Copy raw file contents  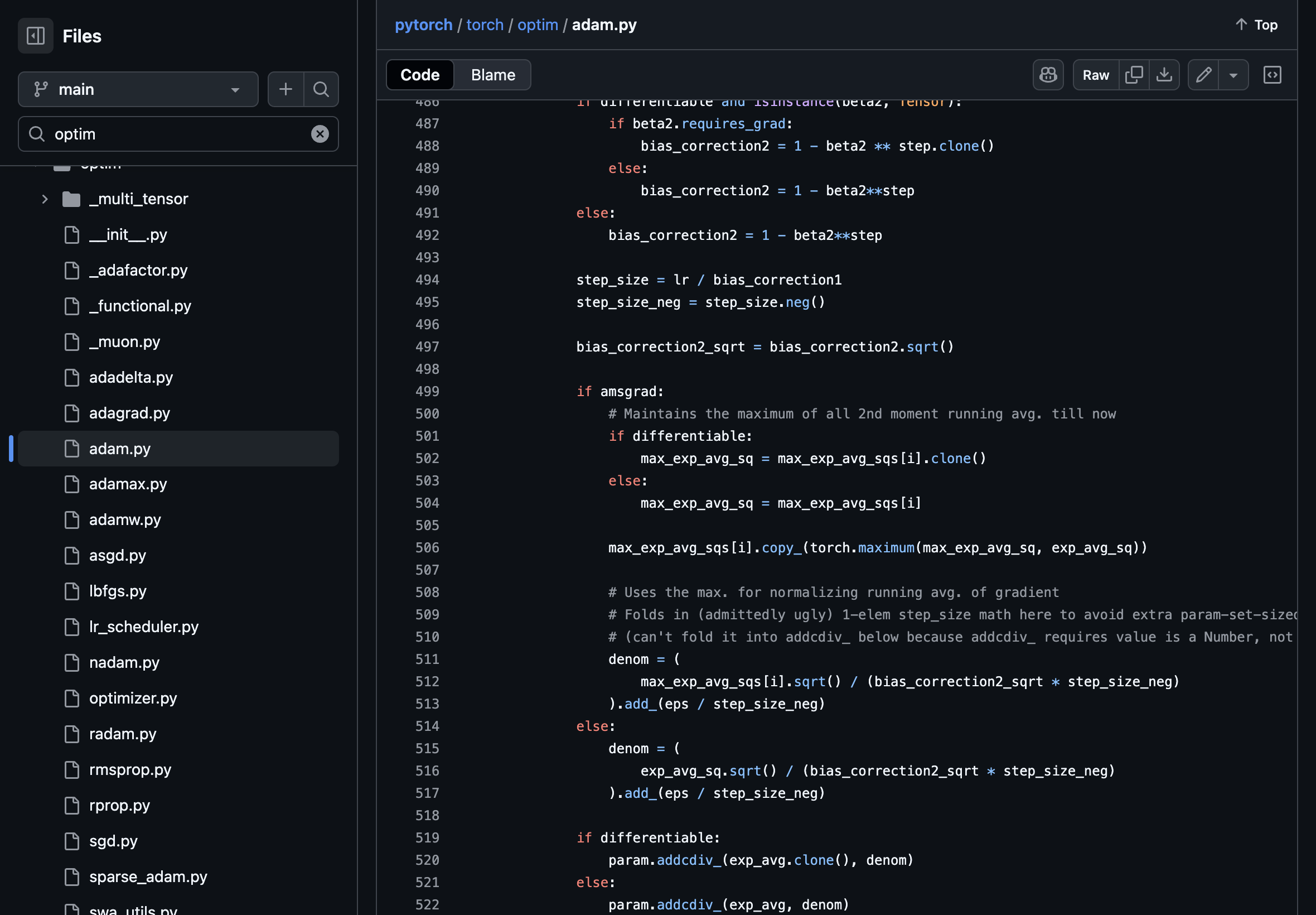tap(1133, 75)
